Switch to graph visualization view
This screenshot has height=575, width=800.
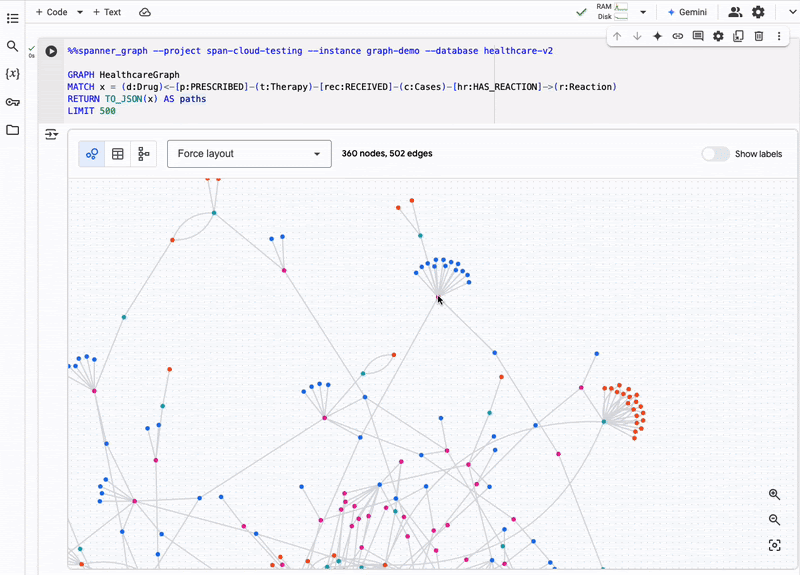(92, 154)
